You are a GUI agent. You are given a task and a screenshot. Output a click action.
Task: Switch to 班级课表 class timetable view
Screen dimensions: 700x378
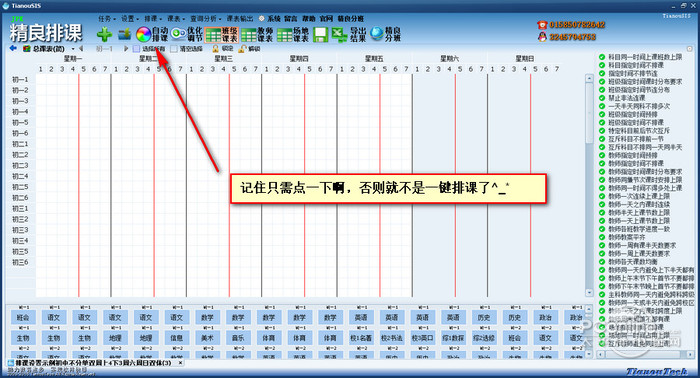[x=222, y=34]
